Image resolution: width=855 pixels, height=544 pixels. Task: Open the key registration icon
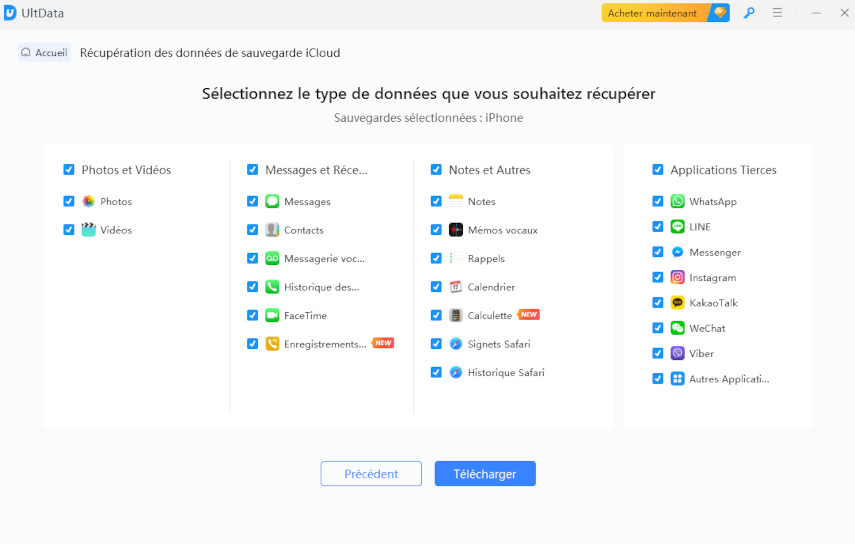tap(749, 13)
